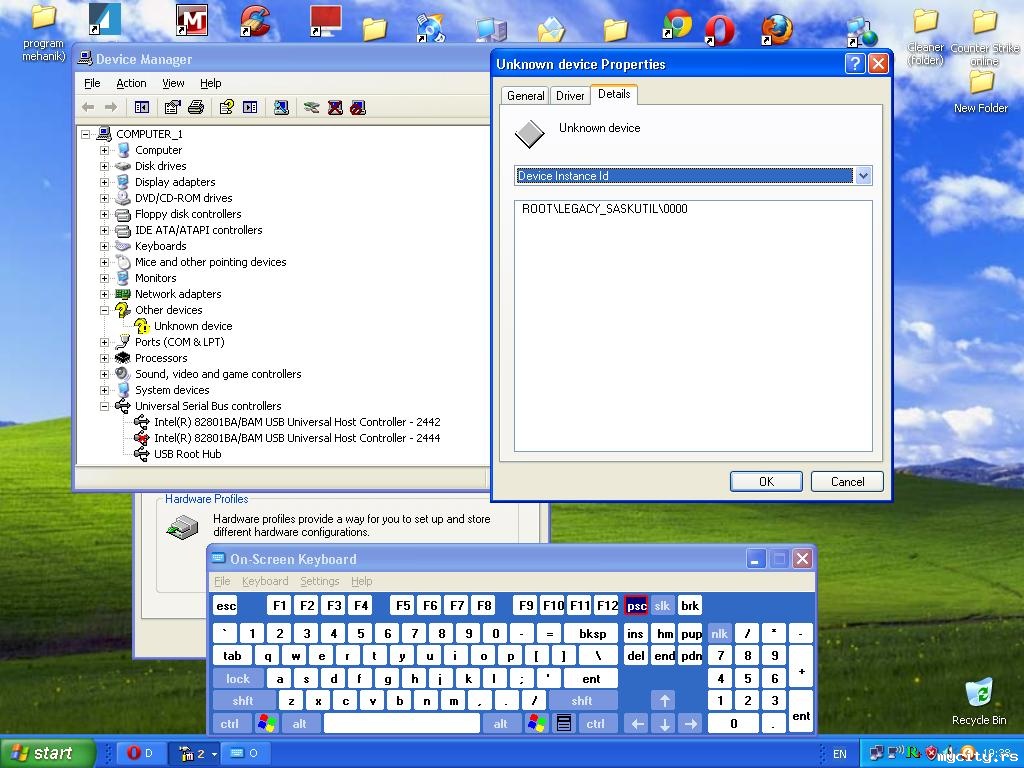Viewport: 1024px width, 768px height.
Task: Select the USB Root Hub entry
Action: tap(187, 455)
